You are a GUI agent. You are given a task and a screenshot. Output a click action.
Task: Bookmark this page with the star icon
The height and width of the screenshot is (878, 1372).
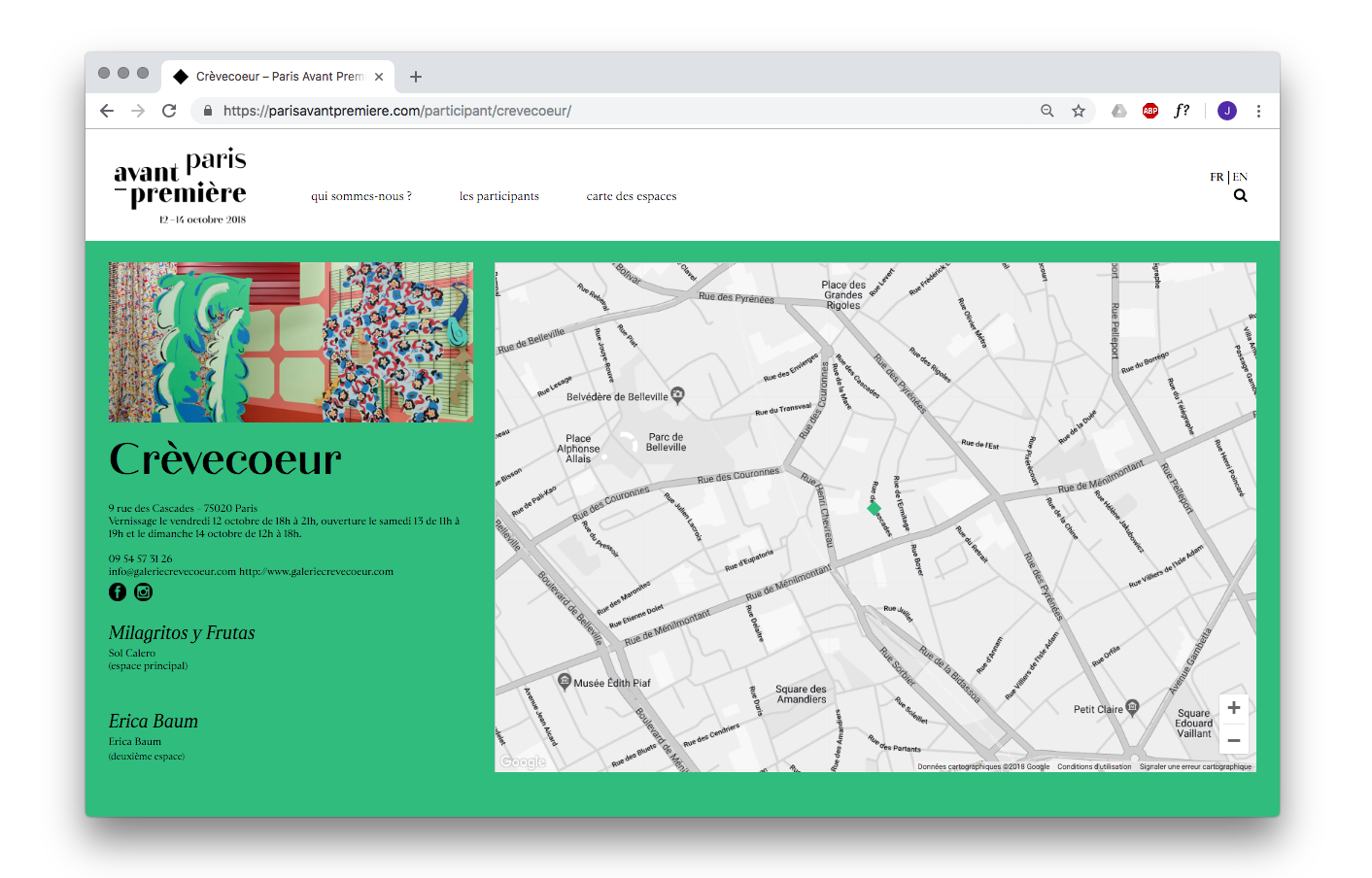(1078, 111)
